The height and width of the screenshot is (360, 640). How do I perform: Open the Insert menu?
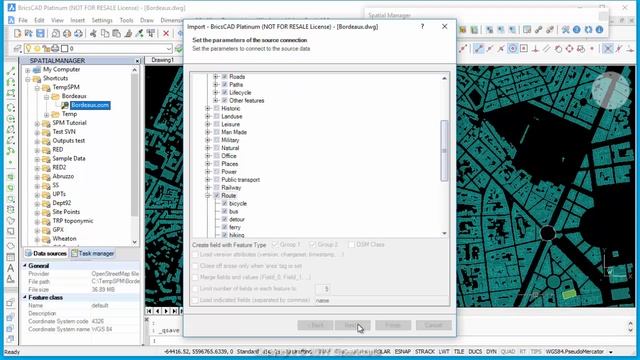click(x=78, y=20)
